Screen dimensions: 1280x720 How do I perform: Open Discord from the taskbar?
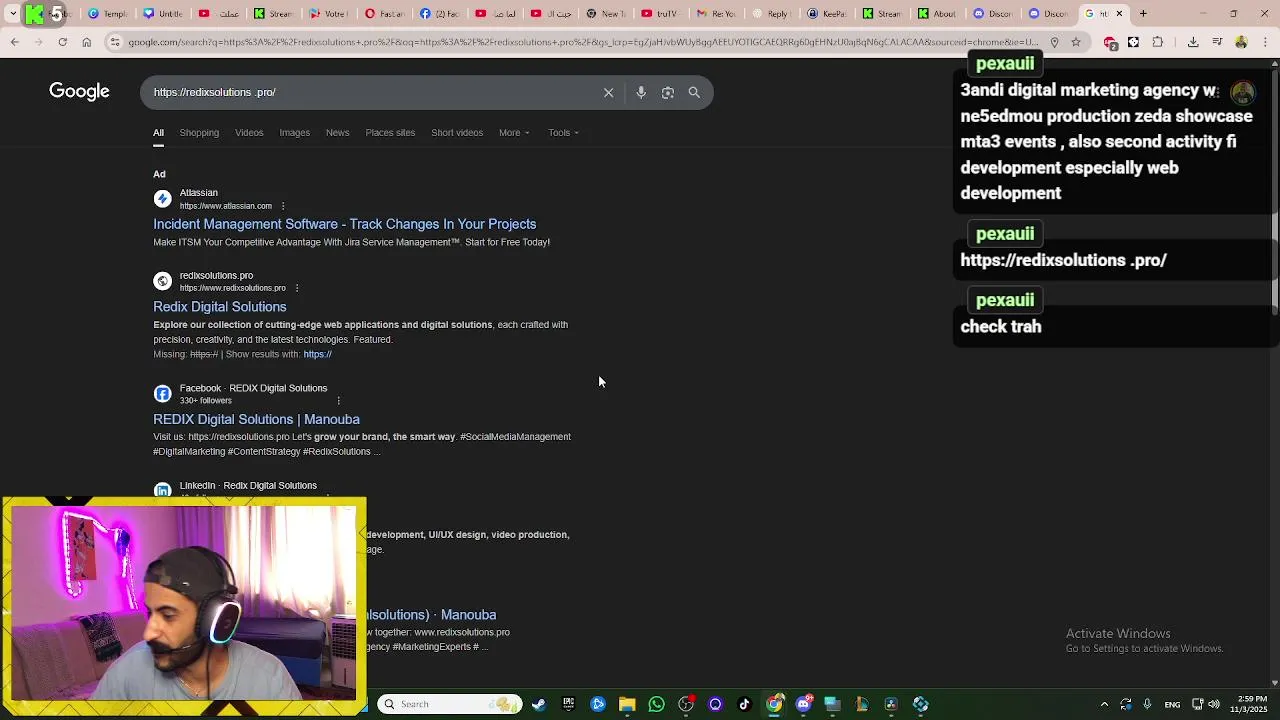point(803,704)
